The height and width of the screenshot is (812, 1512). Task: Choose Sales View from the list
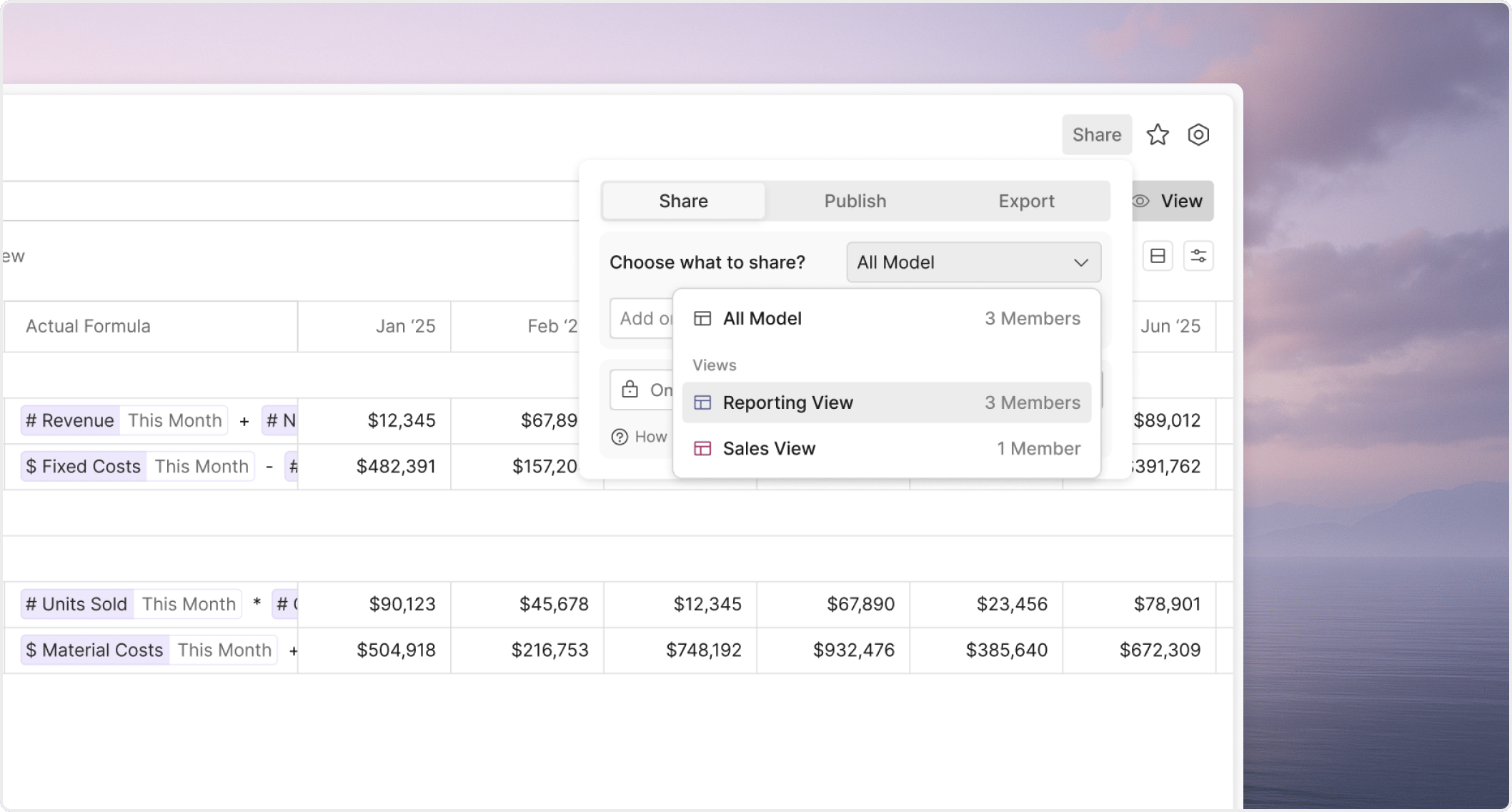click(887, 448)
